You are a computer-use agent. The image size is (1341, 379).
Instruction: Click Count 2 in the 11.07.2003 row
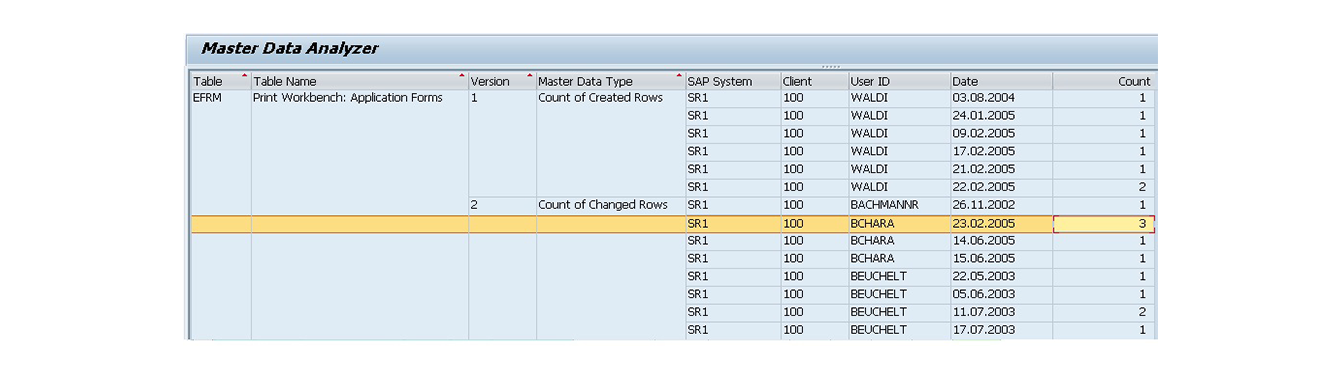[1103, 312]
